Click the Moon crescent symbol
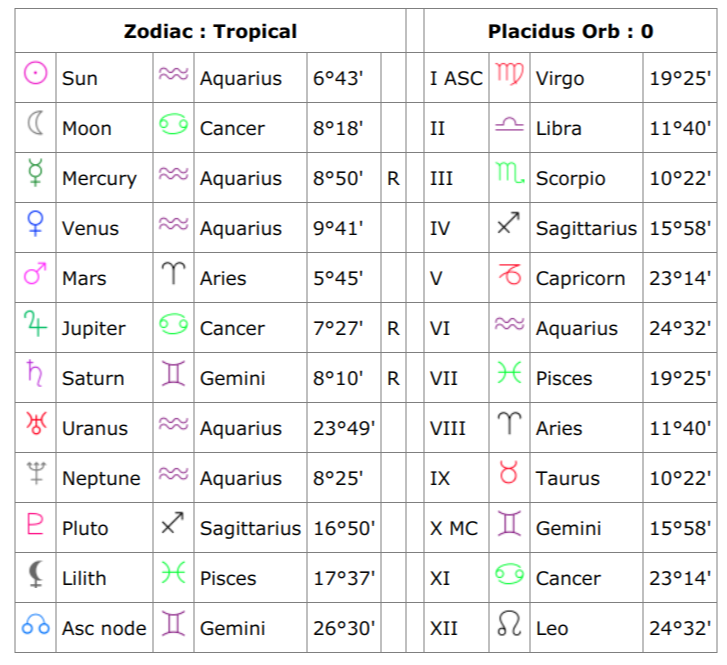The image size is (727, 665). pyautogui.click(x=36, y=123)
